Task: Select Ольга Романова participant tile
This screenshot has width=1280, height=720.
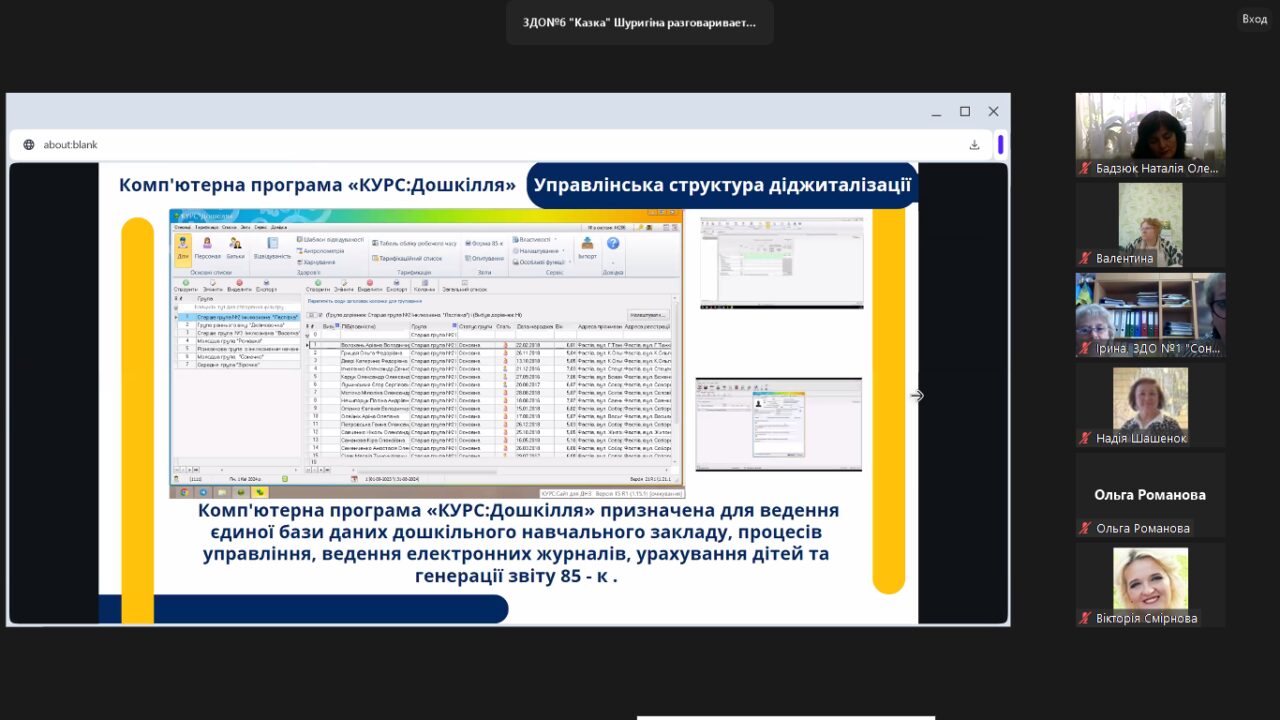Action: (x=1150, y=495)
